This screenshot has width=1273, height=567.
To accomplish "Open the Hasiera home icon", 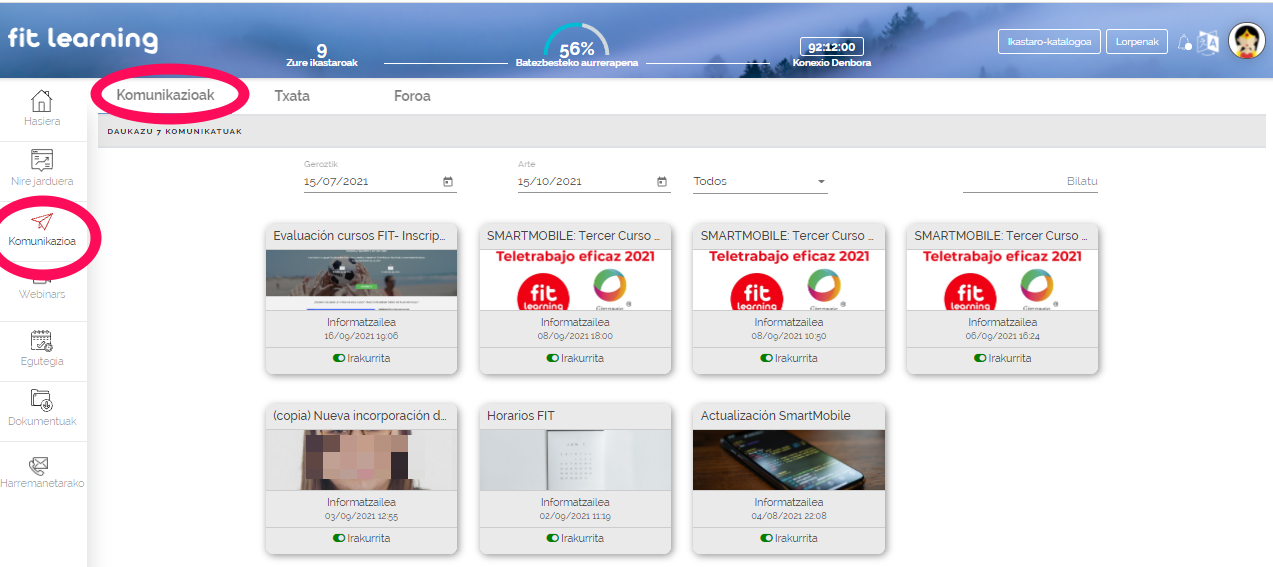I will pyautogui.click(x=41, y=101).
